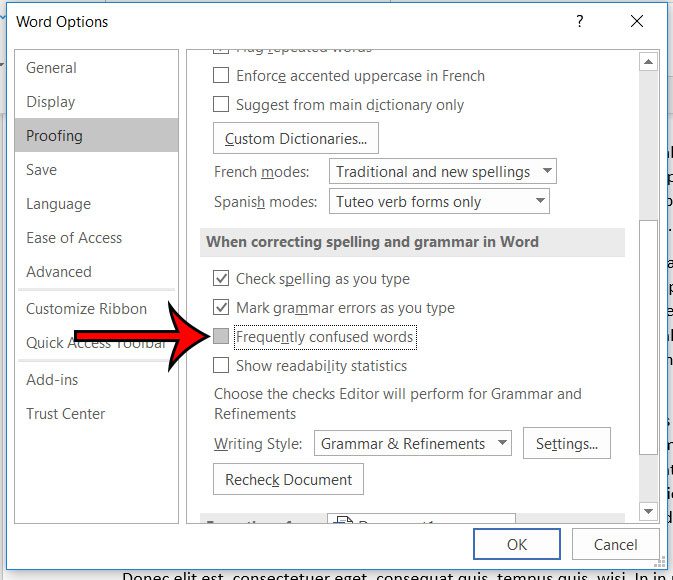Click the 'Choose the checks Editor will perform' text
Viewport: 673px width, 580px height.
397,404
